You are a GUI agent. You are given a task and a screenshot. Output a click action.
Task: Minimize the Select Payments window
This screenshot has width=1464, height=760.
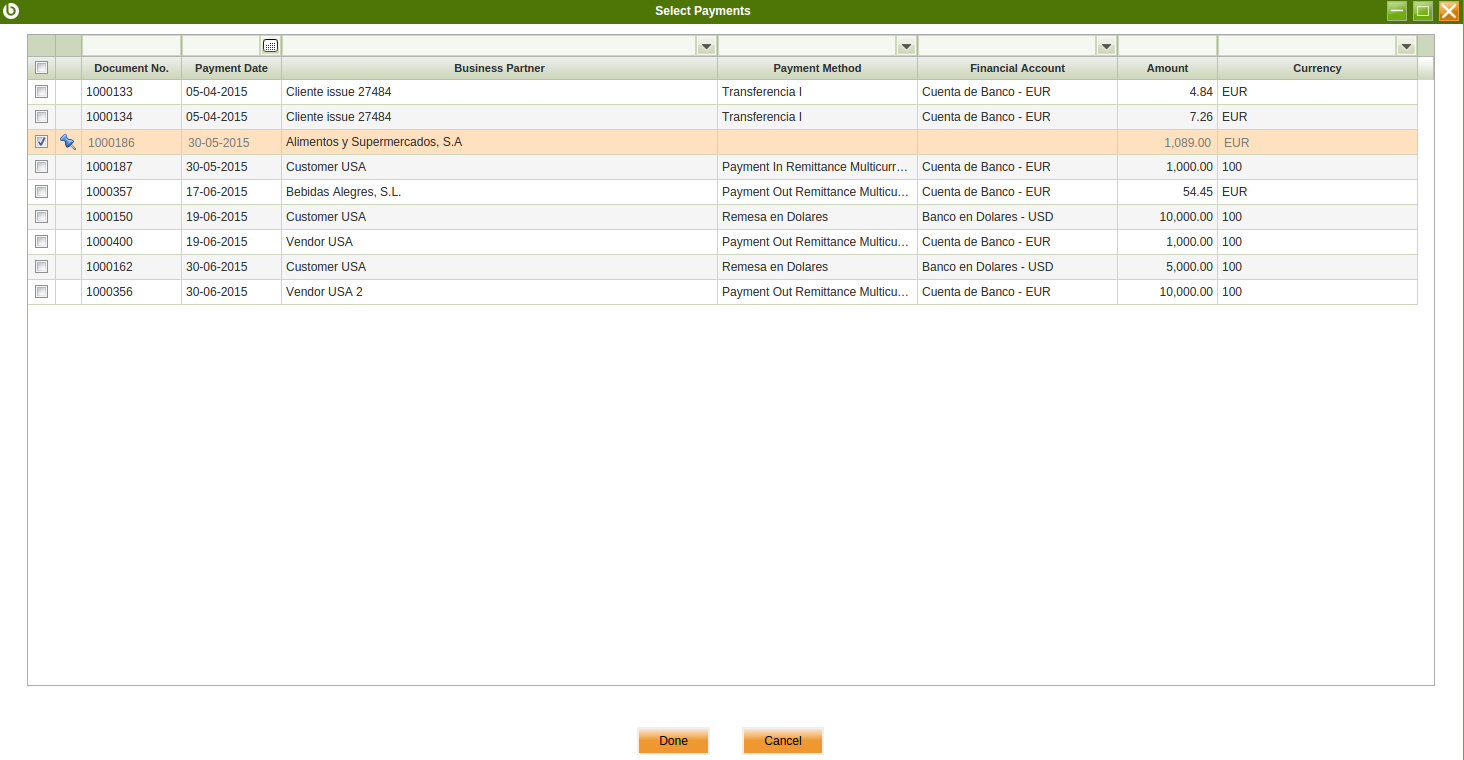[x=1396, y=11]
